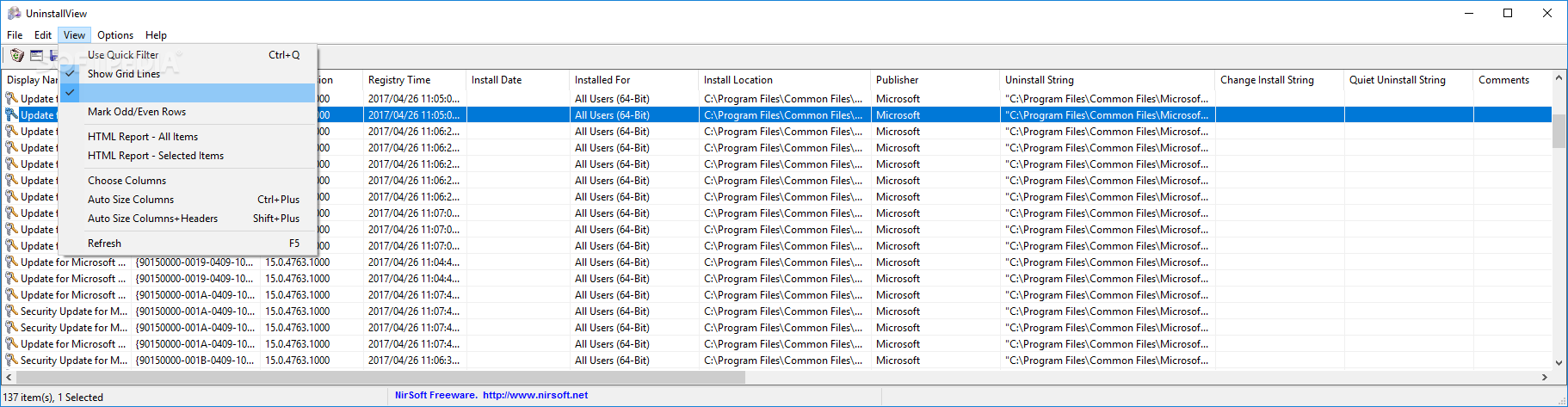
Task: Click Install Location cell in highlighted row
Action: tap(784, 114)
